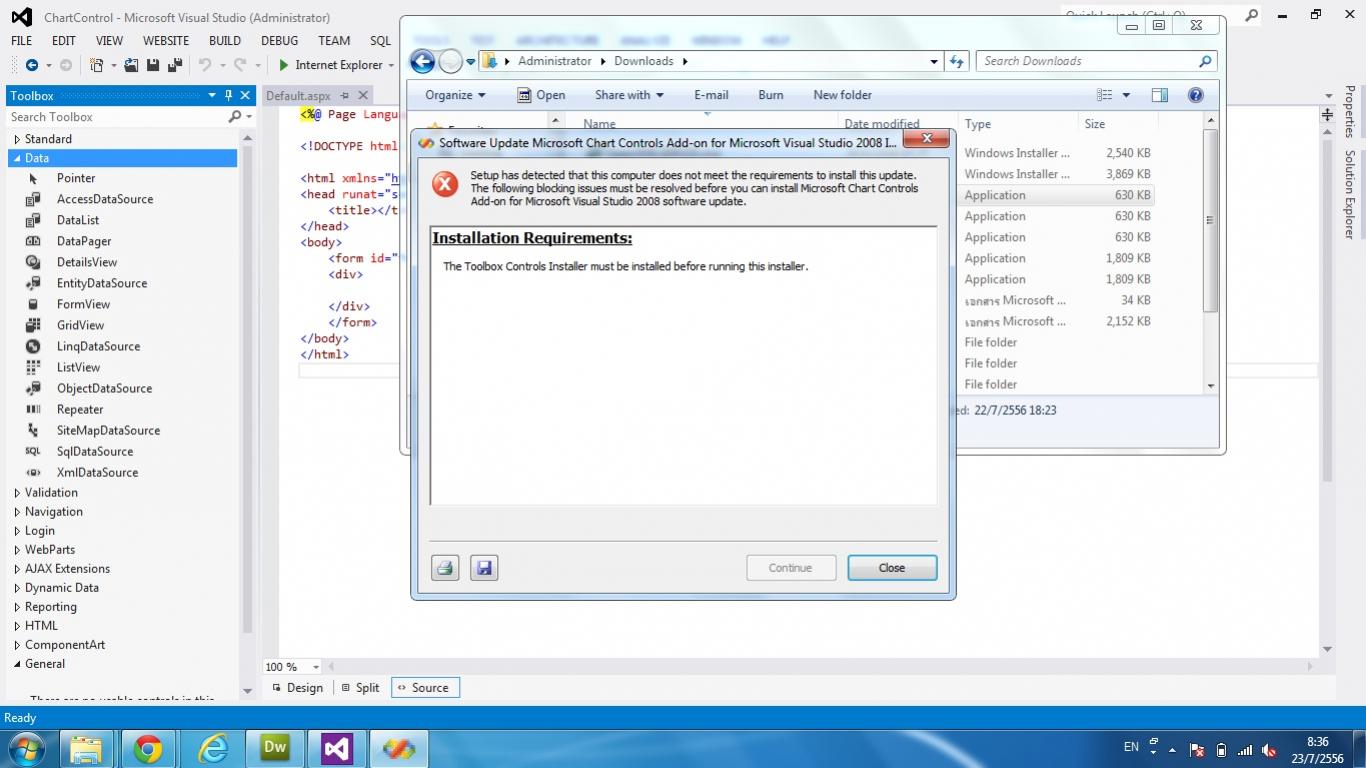Click the Search Toolbox field

(x=117, y=117)
